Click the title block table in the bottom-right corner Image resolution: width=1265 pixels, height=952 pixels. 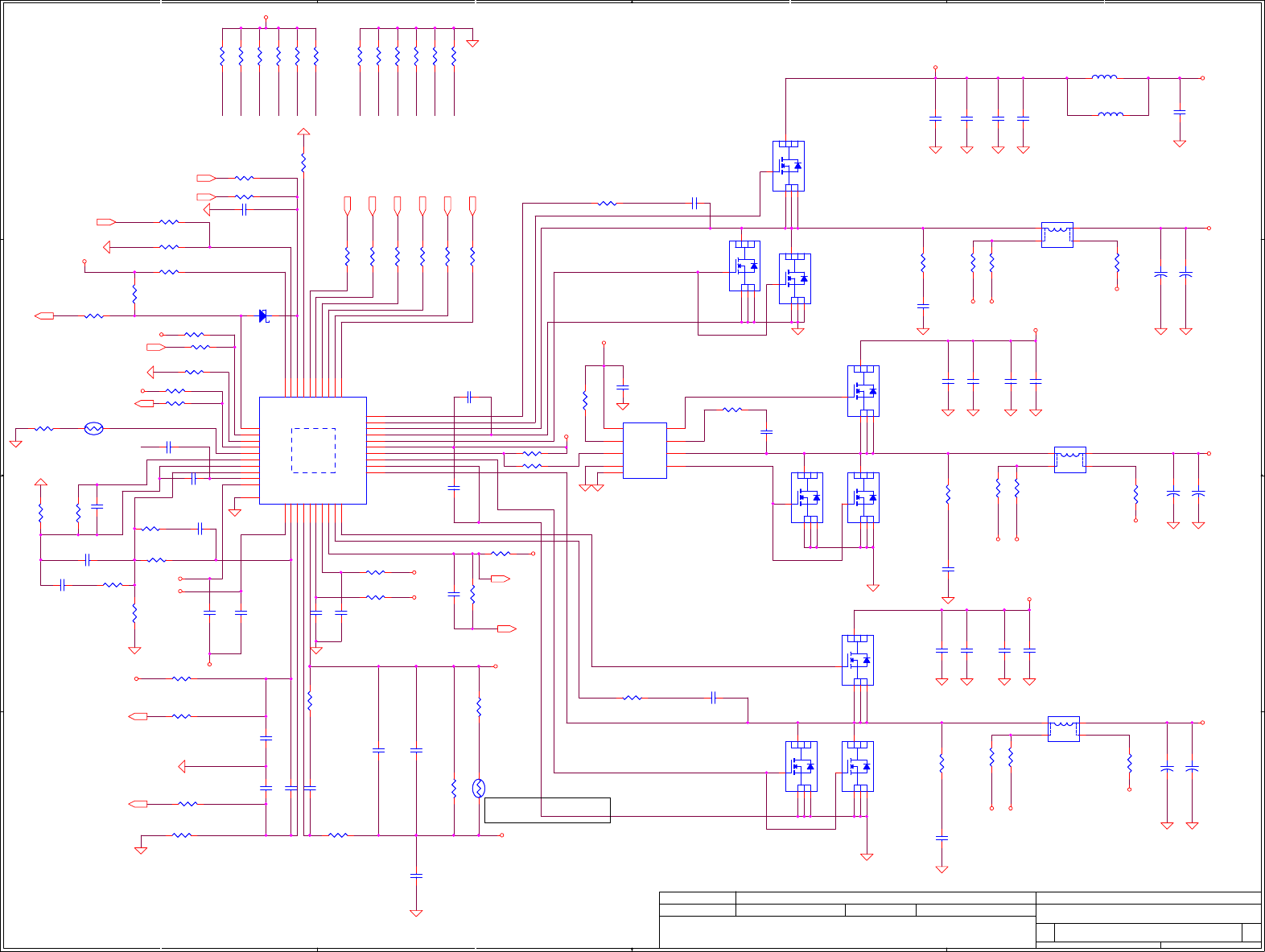(x=960, y=920)
